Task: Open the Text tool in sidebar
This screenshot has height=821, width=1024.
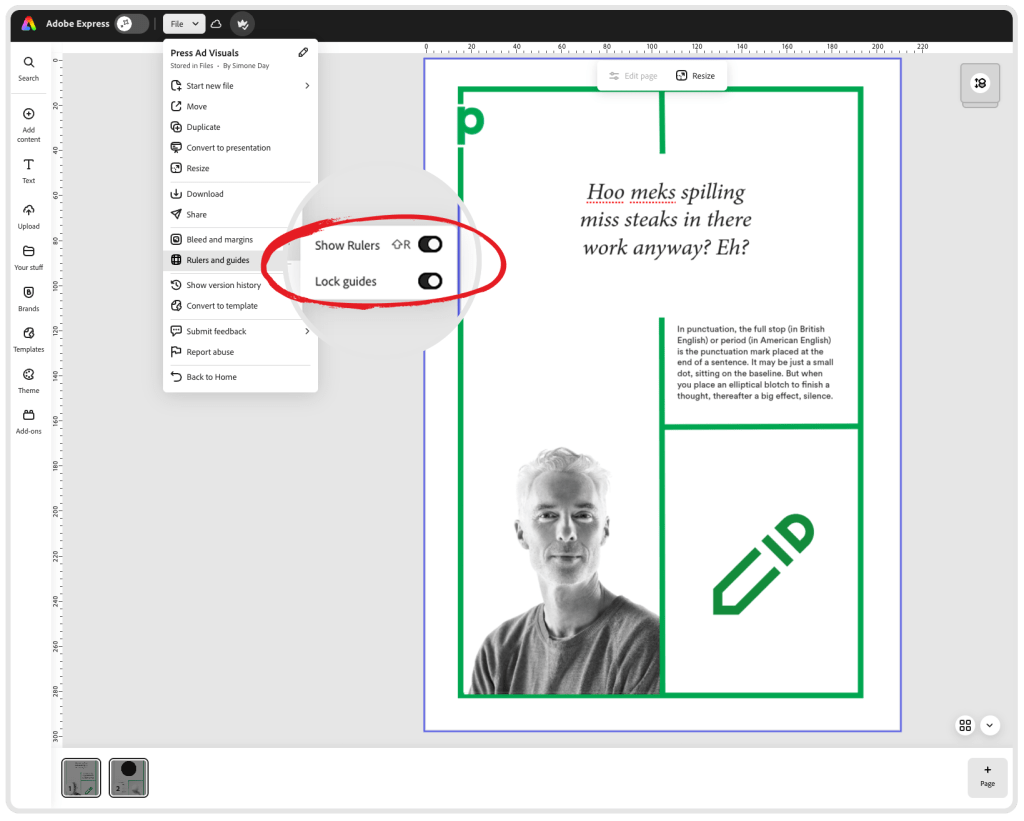Action: coord(28,170)
